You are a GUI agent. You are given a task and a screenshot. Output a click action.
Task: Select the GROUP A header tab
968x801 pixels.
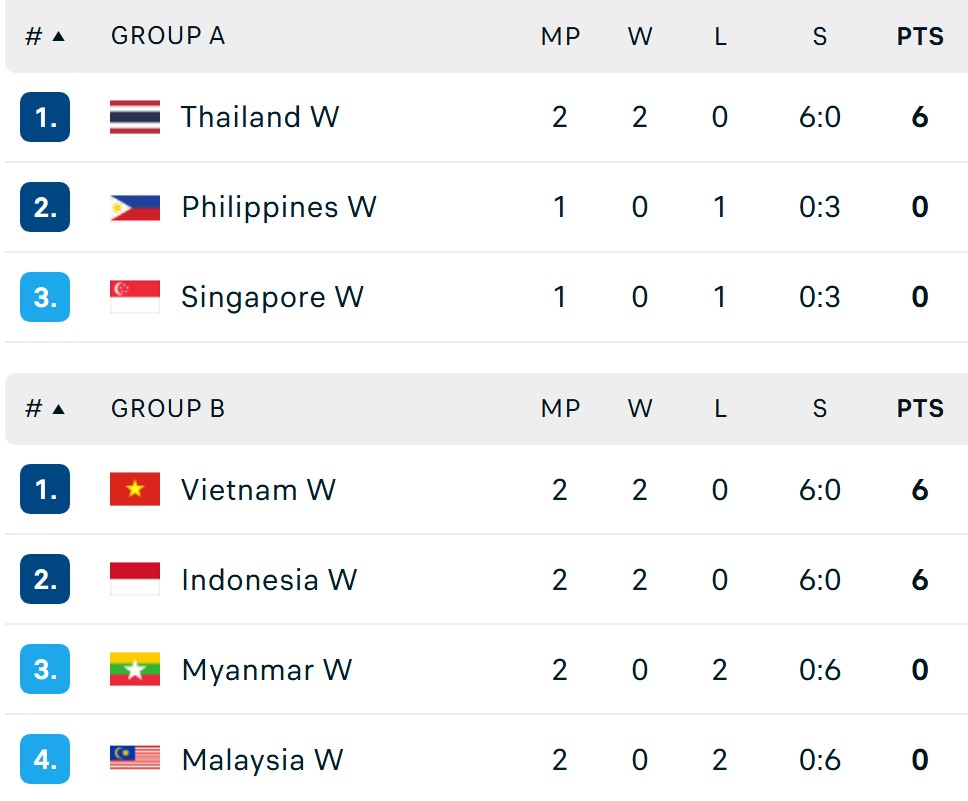pos(167,36)
